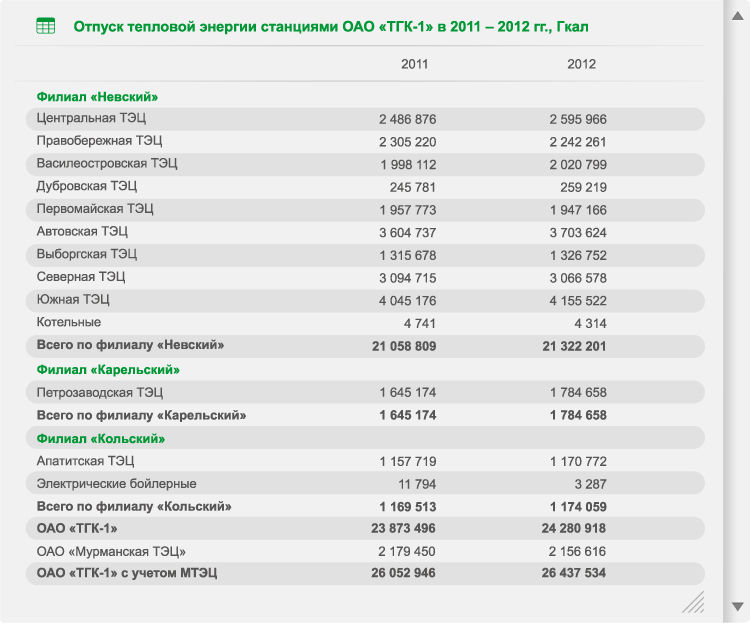The height and width of the screenshot is (627, 750).
Task: Click value 4 045 176 for Южная ТЭЦ
Action: [x=408, y=301]
